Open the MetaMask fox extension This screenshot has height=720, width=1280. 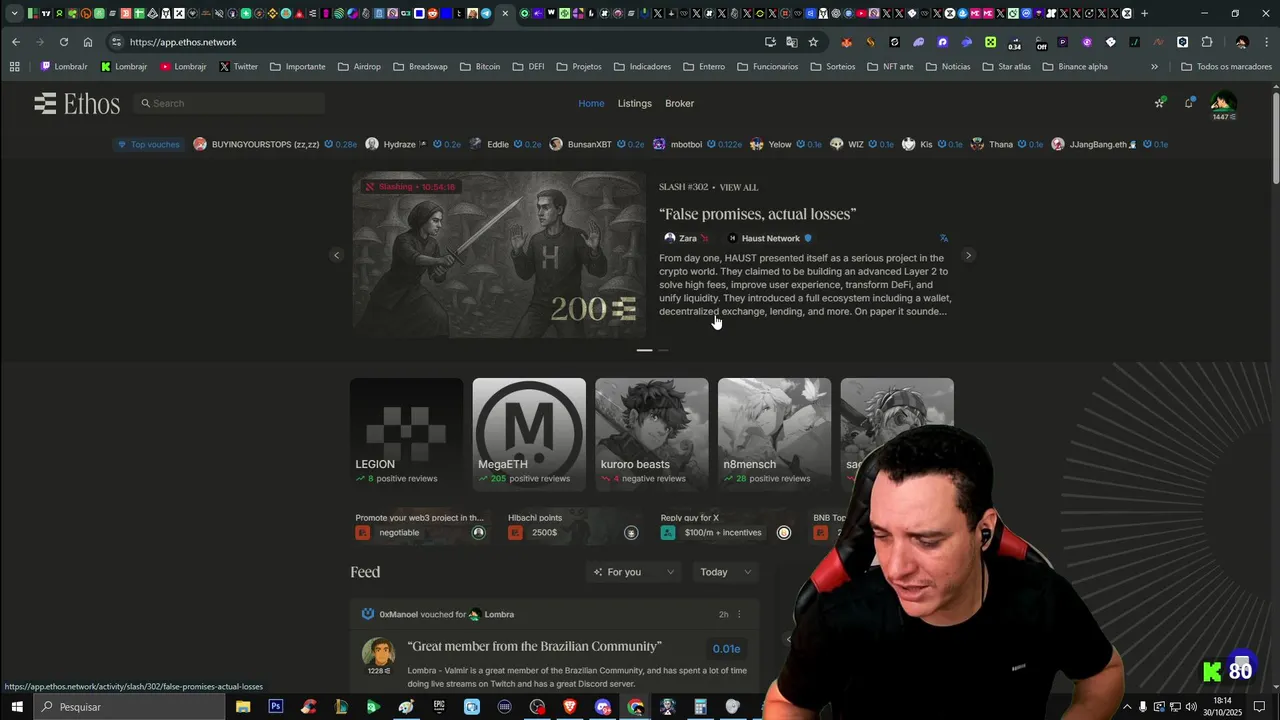click(x=847, y=42)
